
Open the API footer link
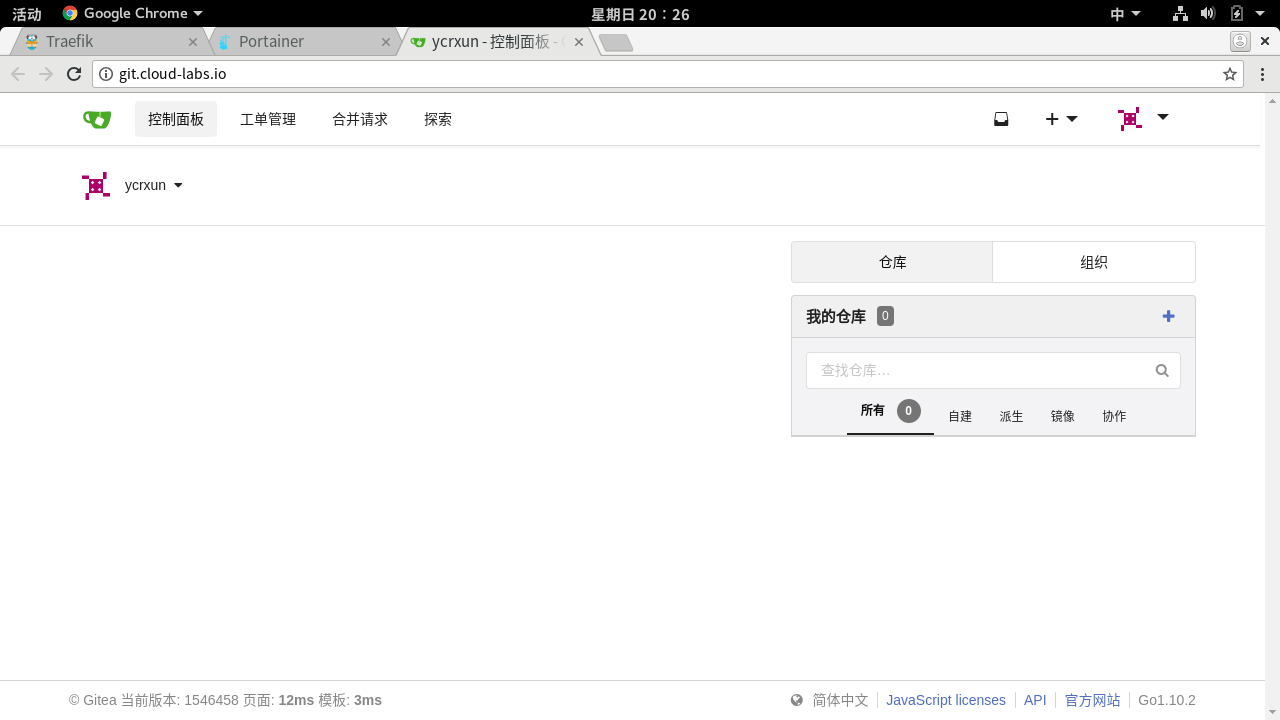(1035, 700)
